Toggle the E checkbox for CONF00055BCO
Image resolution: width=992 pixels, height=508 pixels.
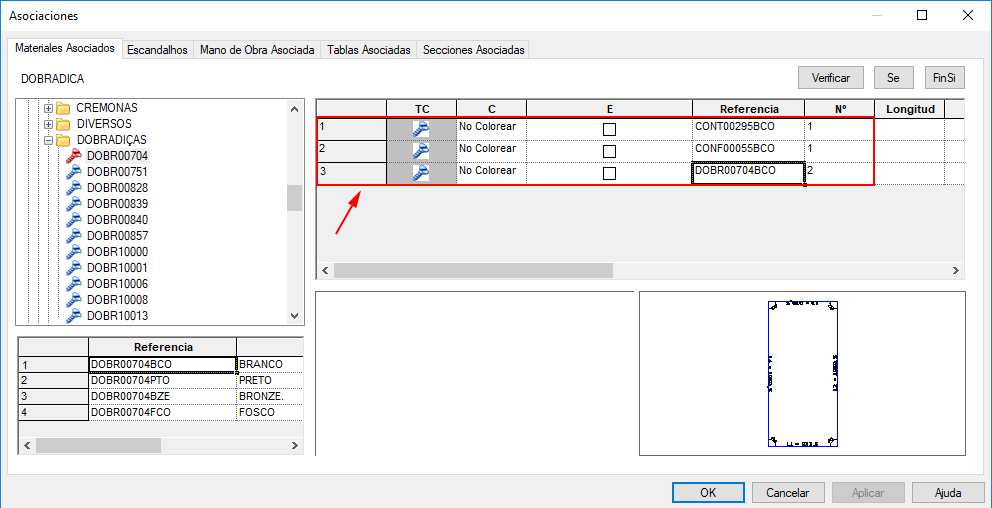pos(609,151)
